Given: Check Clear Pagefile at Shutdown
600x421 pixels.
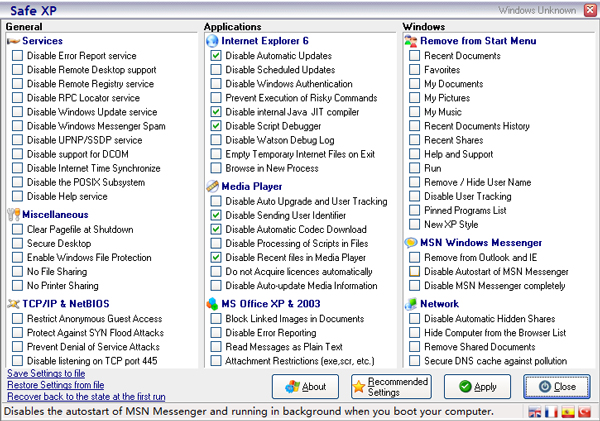Looking at the screenshot, I should [x=17, y=230].
